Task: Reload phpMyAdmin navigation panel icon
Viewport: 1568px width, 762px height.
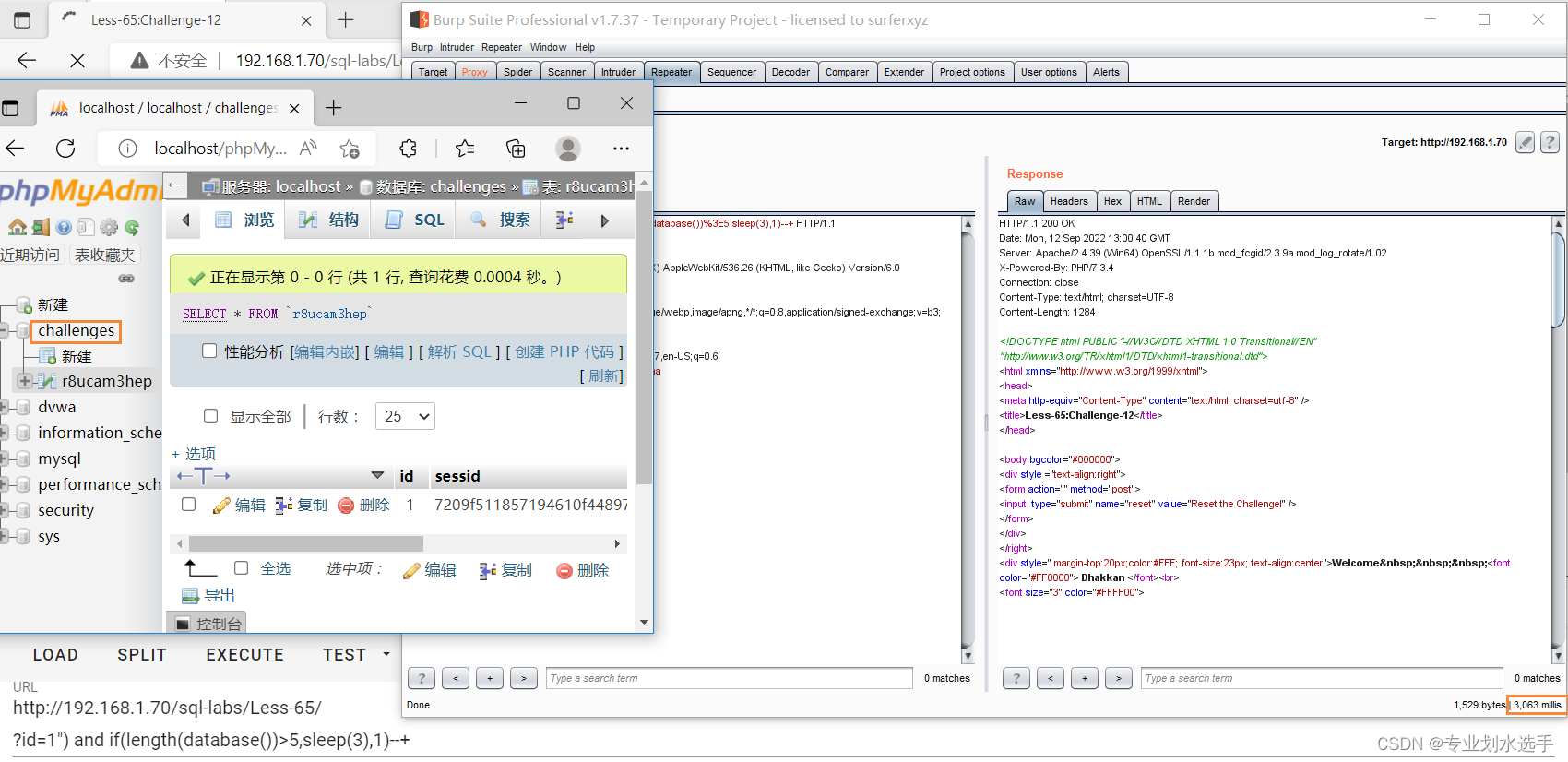Action: coord(132,227)
